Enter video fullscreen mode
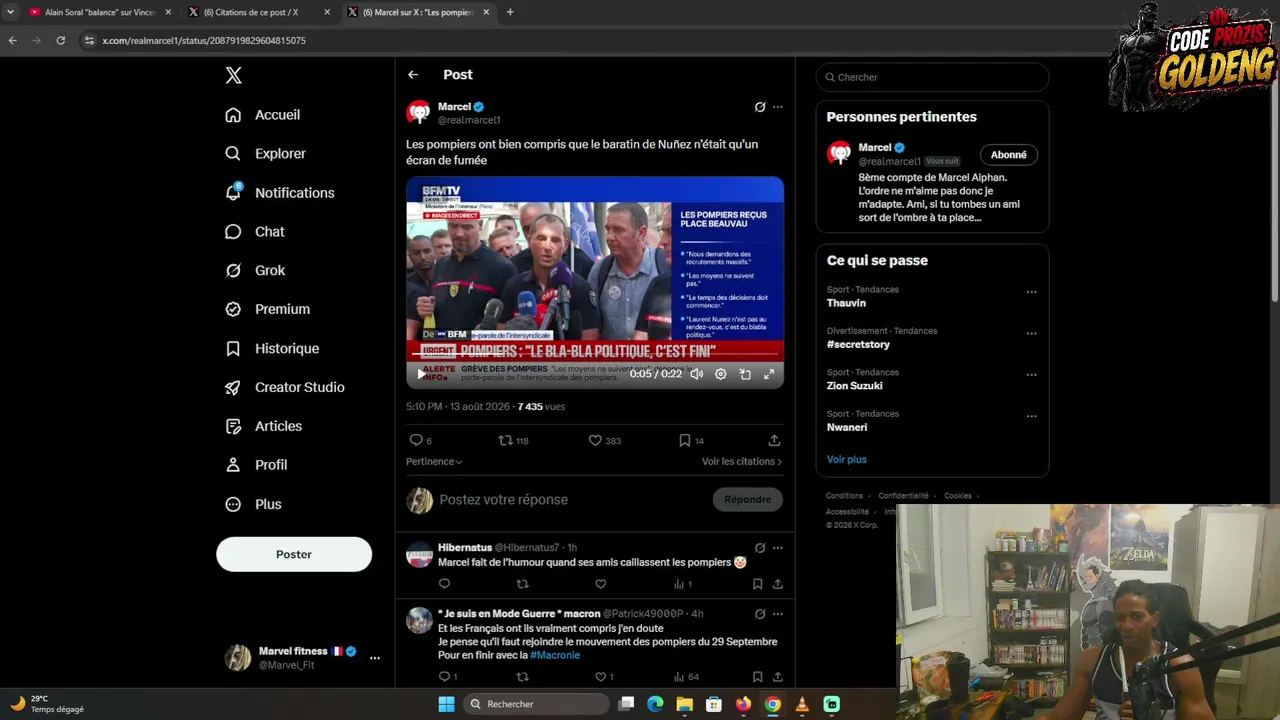The width and height of the screenshot is (1280, 720). pyautogui.click(x=769, y=374)
